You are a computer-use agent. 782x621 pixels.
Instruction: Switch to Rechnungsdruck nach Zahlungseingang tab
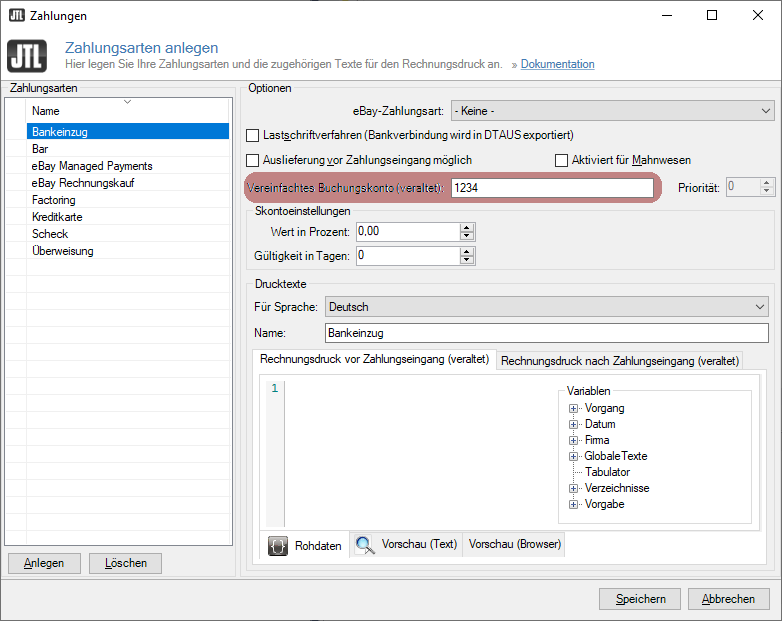620,361
